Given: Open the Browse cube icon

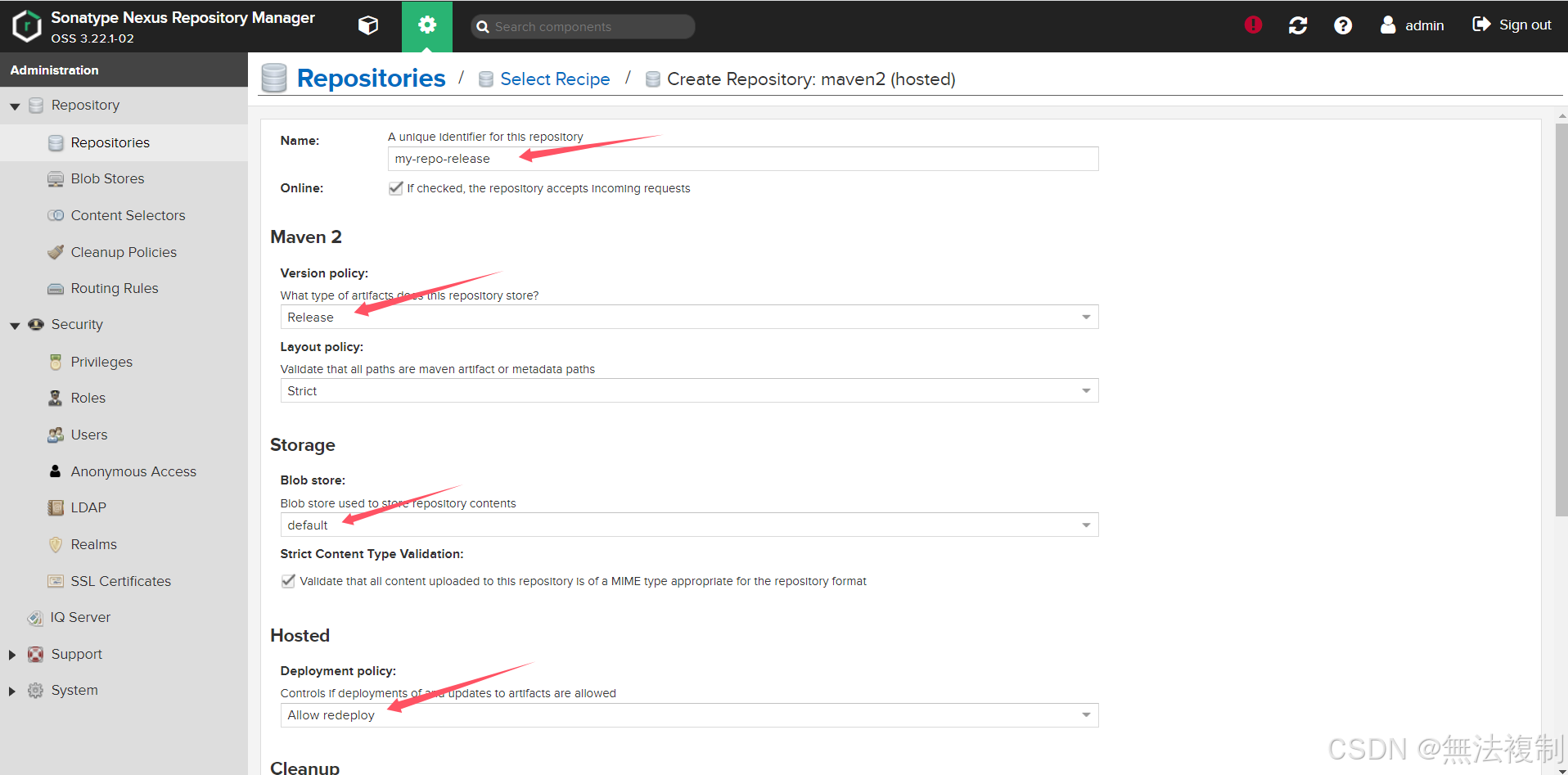Looking at the screenshot, I should (368, 26).
